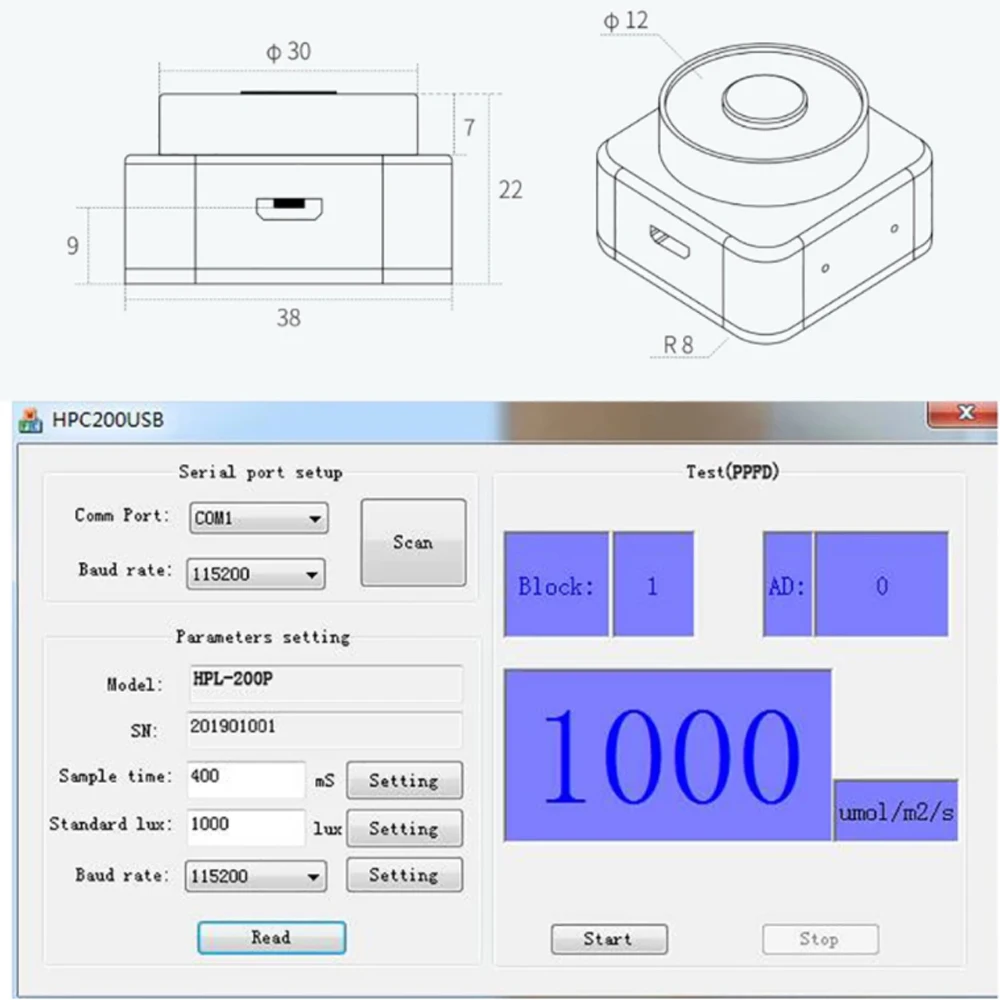Screen dimensions: 1000x1000
Task: Focus the SN field showing 201901001
Action: 325,730
